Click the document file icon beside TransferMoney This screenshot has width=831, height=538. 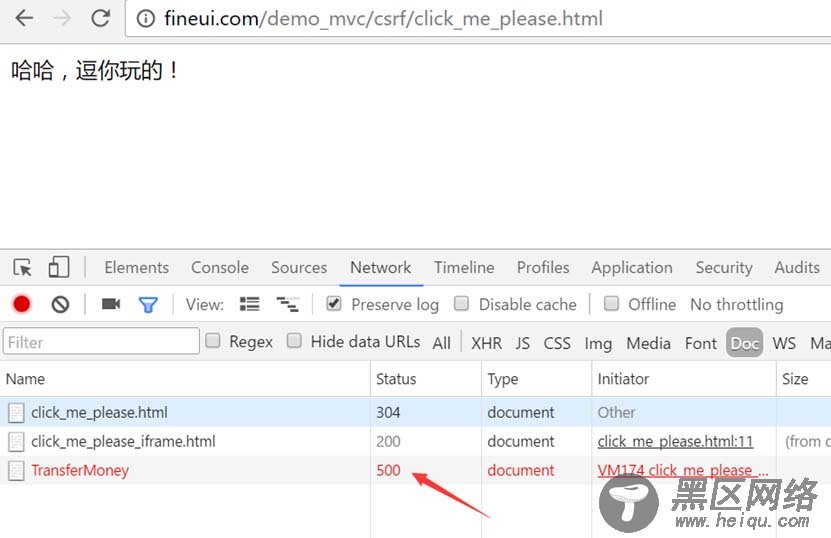[16, 470]
